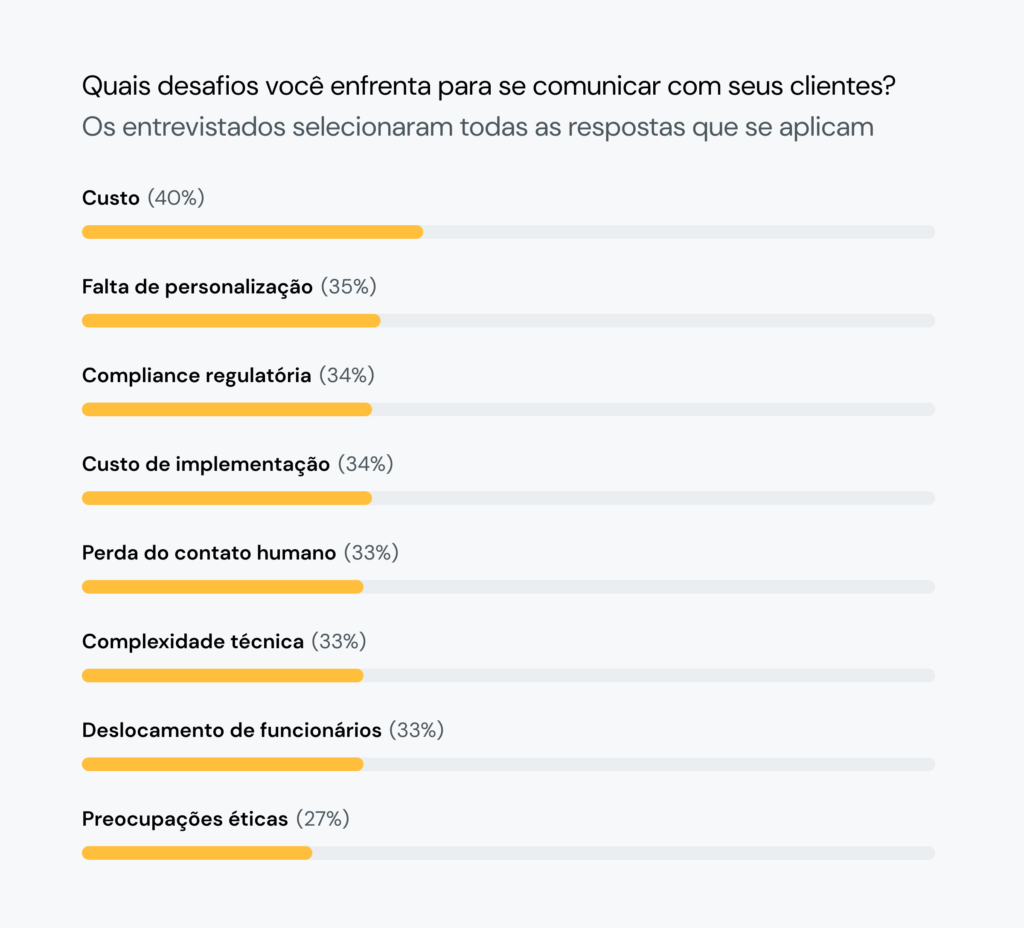
Task: Select the 'Custo de implementação' label
Action: 206,464
